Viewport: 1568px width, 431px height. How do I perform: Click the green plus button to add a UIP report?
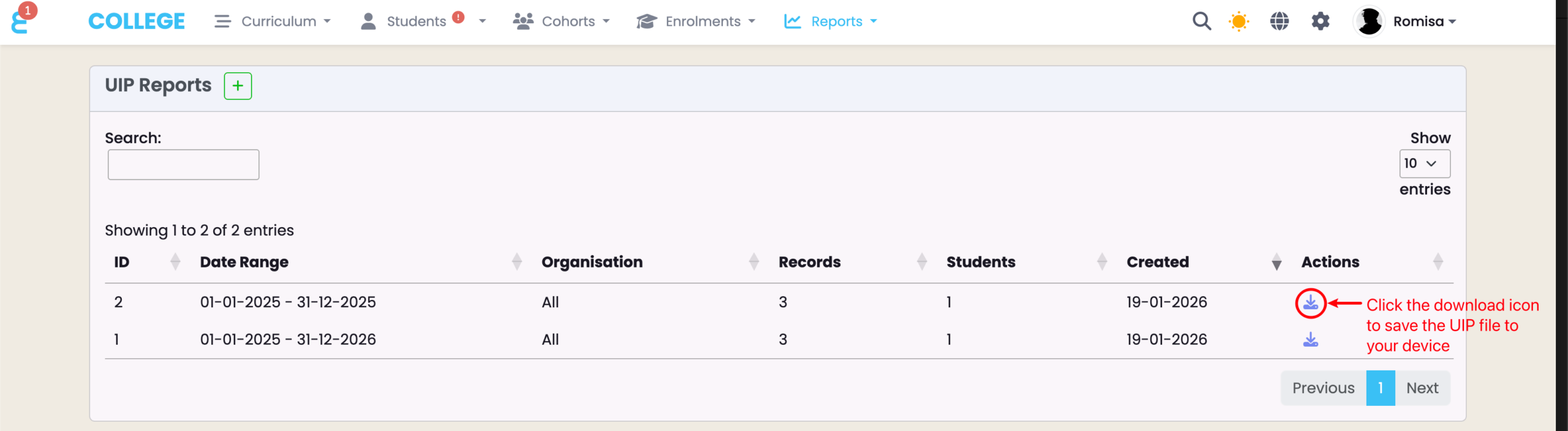point(238,86)
